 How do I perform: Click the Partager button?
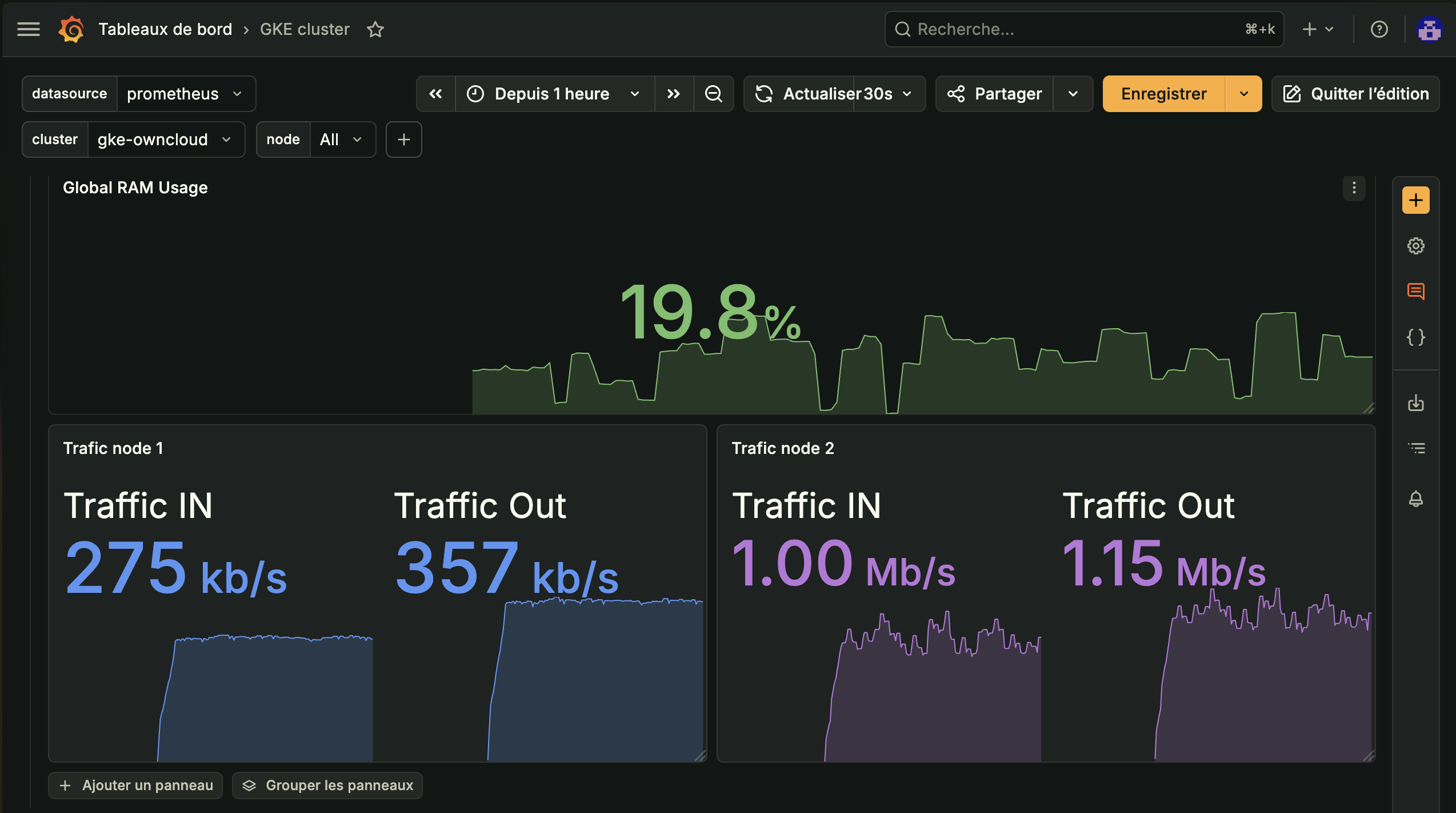(x=995, y=94)
